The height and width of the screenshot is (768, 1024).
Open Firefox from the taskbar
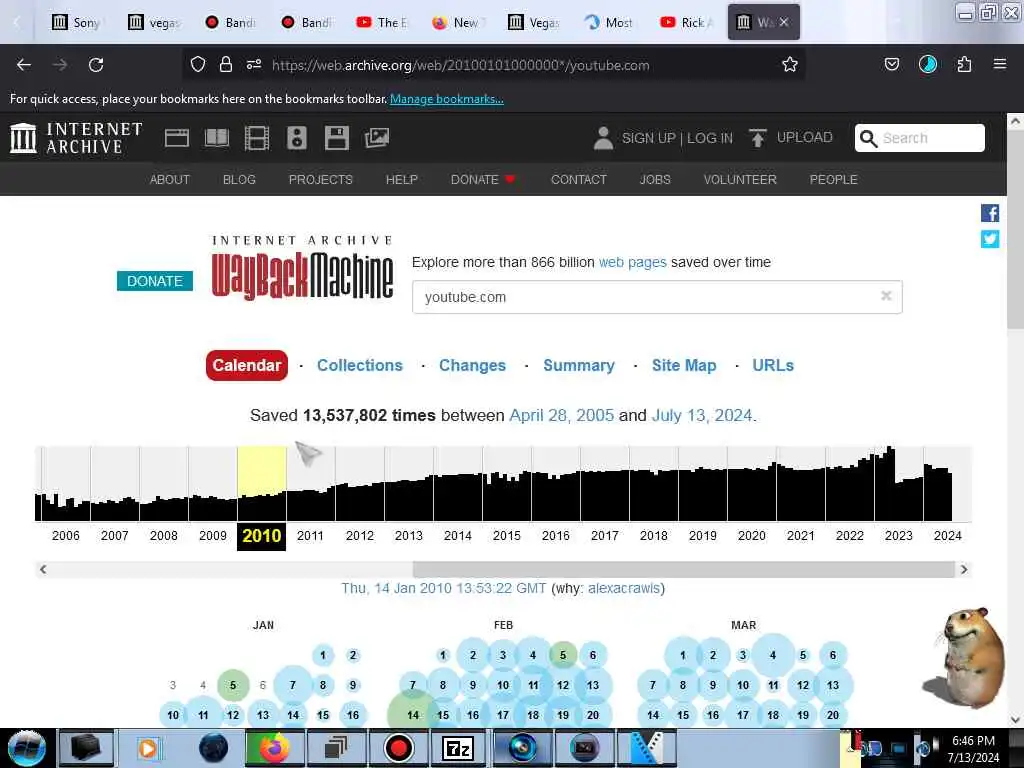point(274,748)
